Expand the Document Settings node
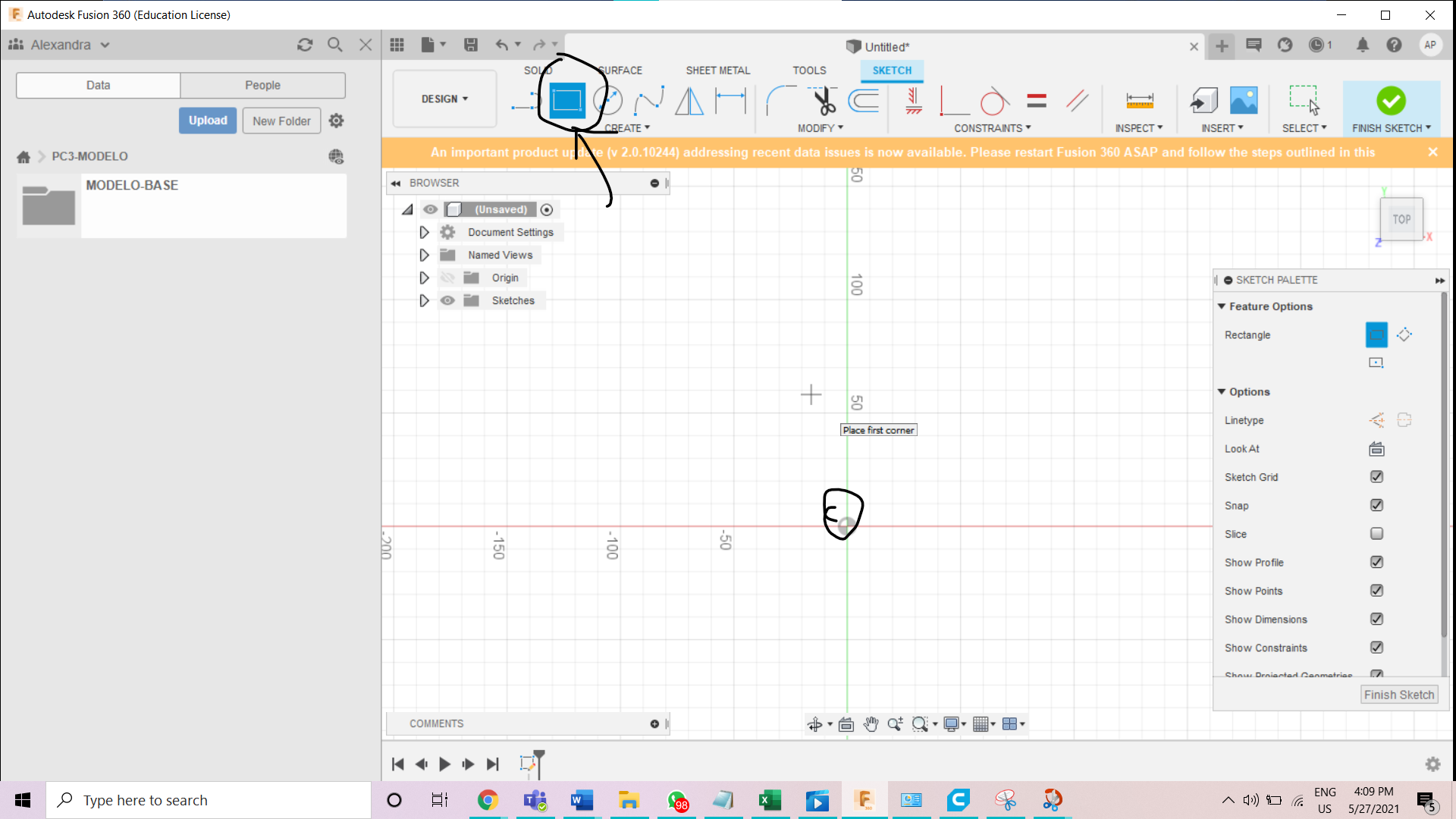Image resolution: width=1456 pixels, height=819 pixels. pos(424,233)
